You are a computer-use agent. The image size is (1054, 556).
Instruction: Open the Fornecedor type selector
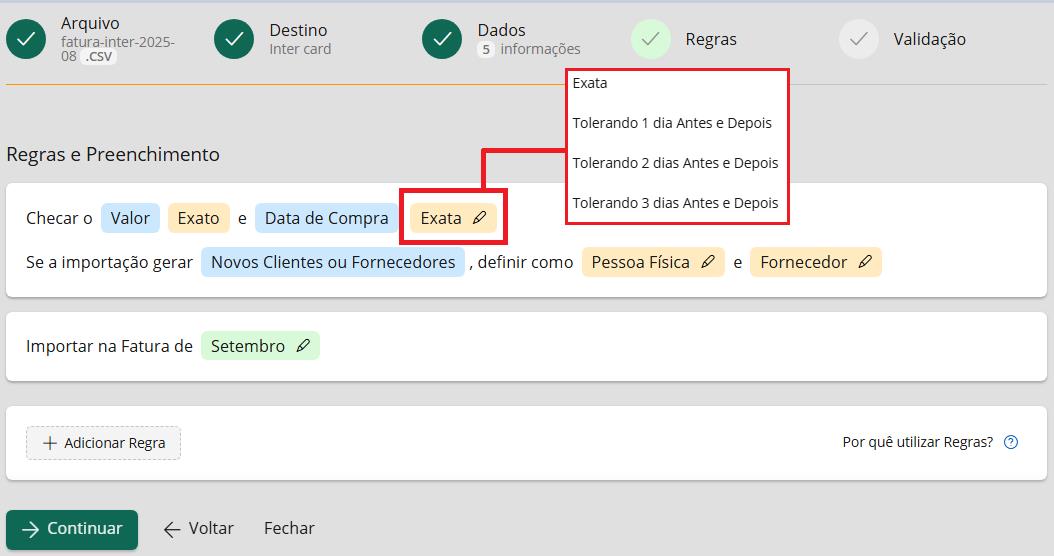[x=815, y=262]
